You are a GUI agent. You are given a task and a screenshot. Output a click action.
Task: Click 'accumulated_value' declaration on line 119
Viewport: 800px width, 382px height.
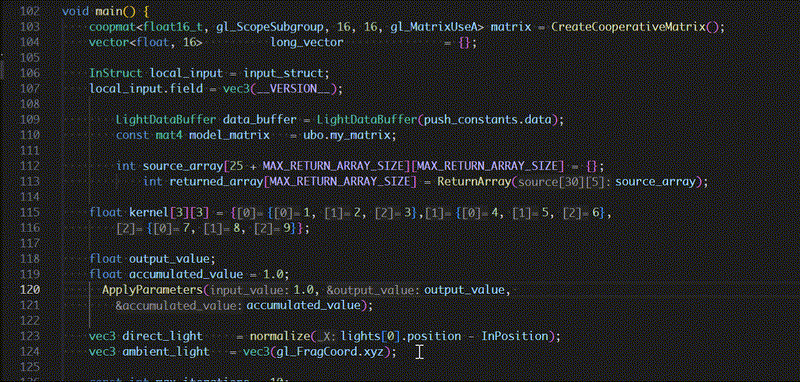[186, 274]
